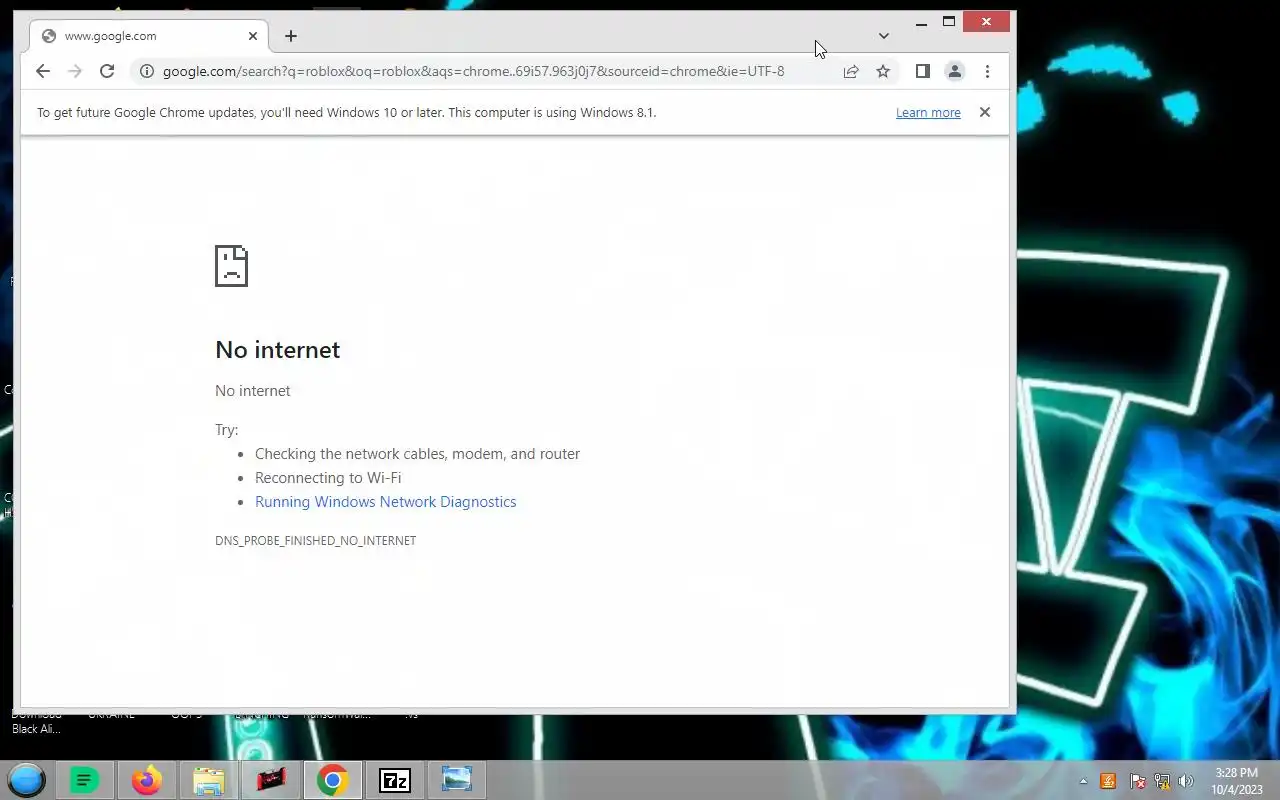Go back with the Chrome back arrow
This screenshot has height=800, width=1280.
point(42,71)
